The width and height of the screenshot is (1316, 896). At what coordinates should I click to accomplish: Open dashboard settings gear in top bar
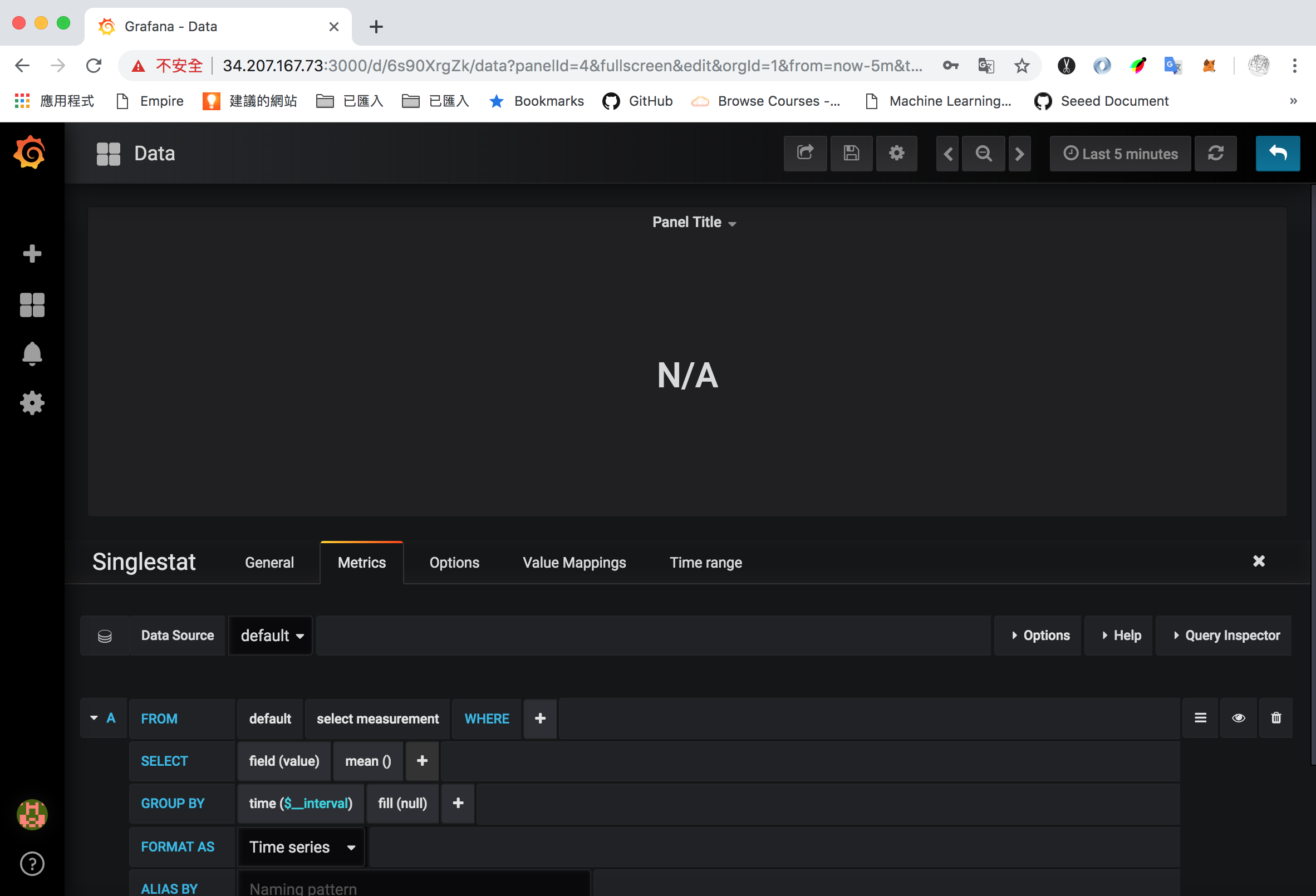click(896, 154)
